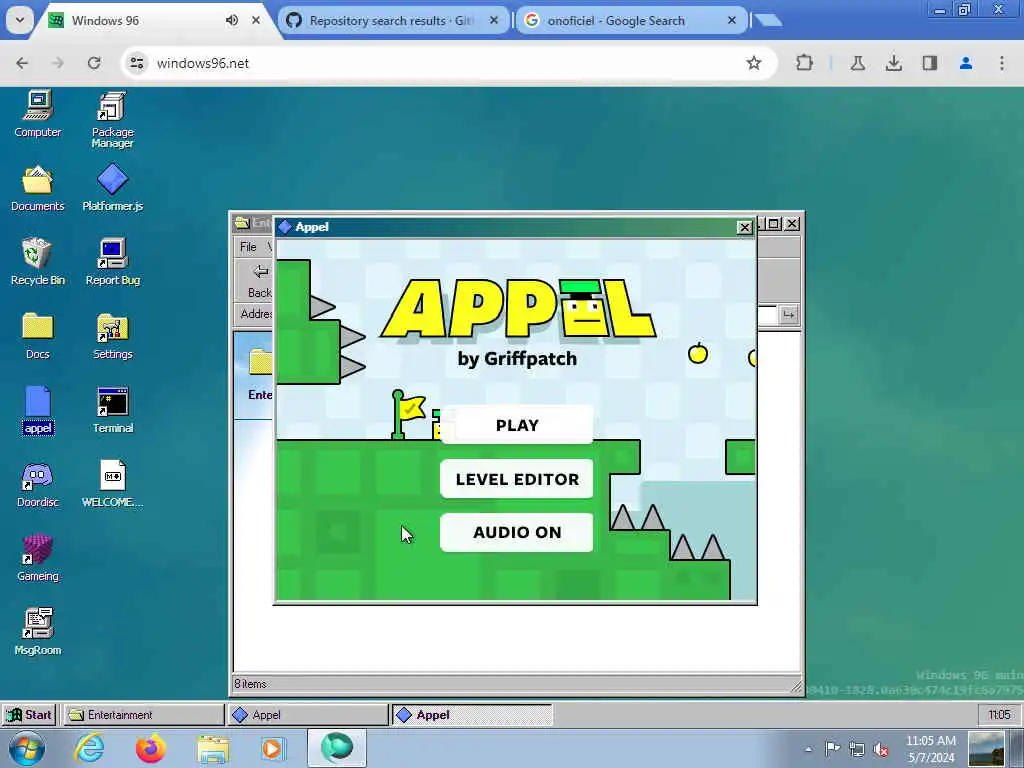Select the appel file on desktop

tap(37, 410)
